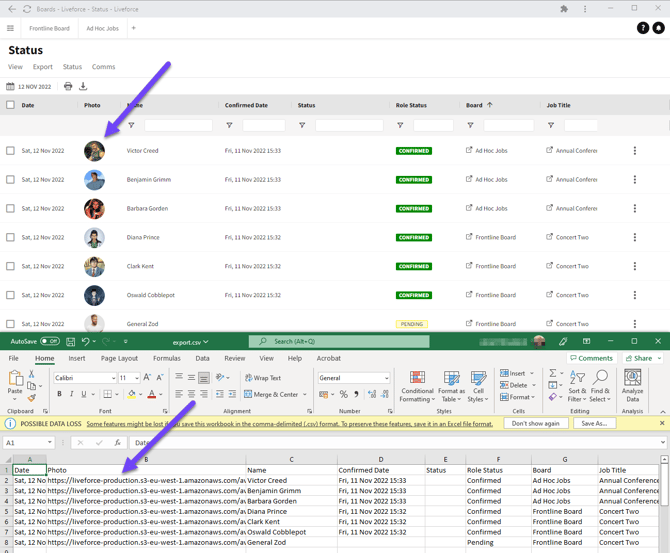This screenshot has width=670, height=553.
Task: Click the Name column filter input field
Action: [x=178, y=125]
